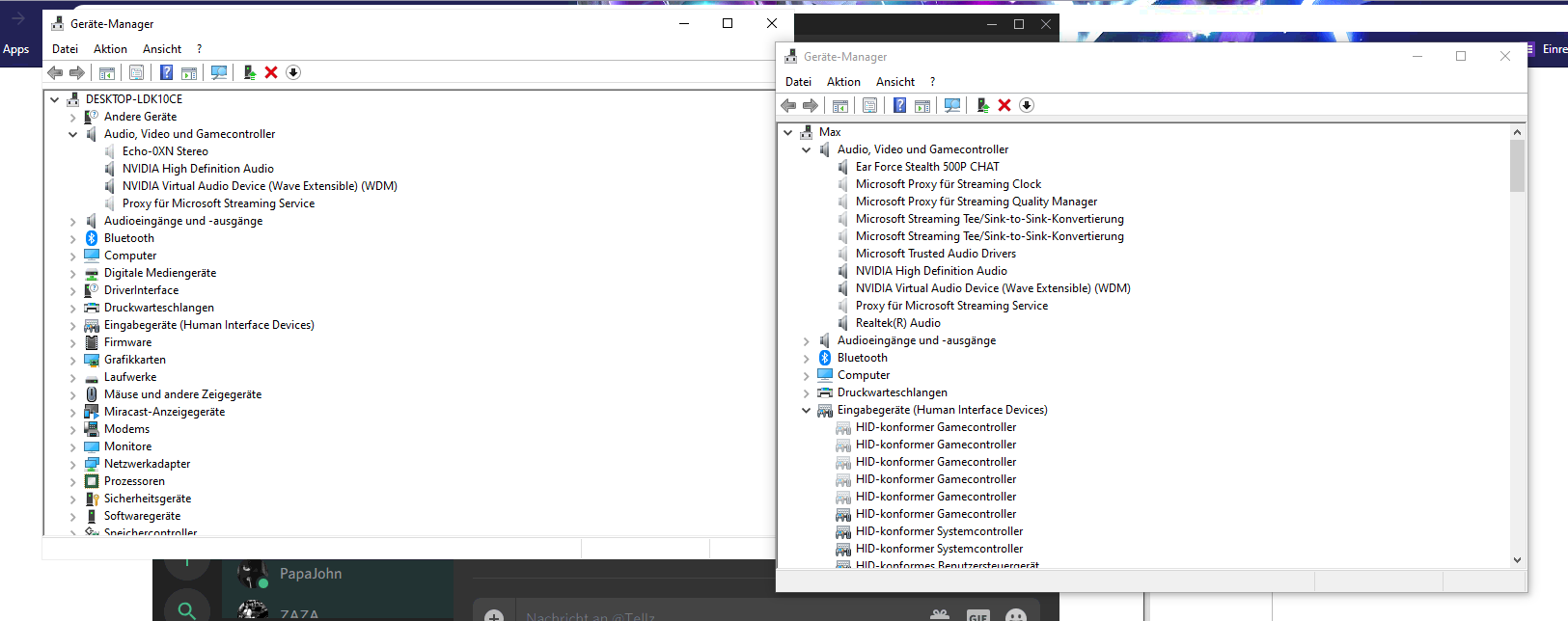The height and width of the screenshot is (621, 1568).
Task: Click blue Help icon in left Geräte-Manager toolbar
Action: point(166,72)
